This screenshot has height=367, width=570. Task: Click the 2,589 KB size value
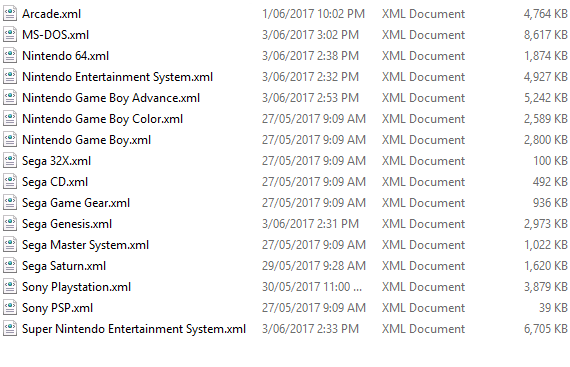pyautogui.click(x=546, y=119)
